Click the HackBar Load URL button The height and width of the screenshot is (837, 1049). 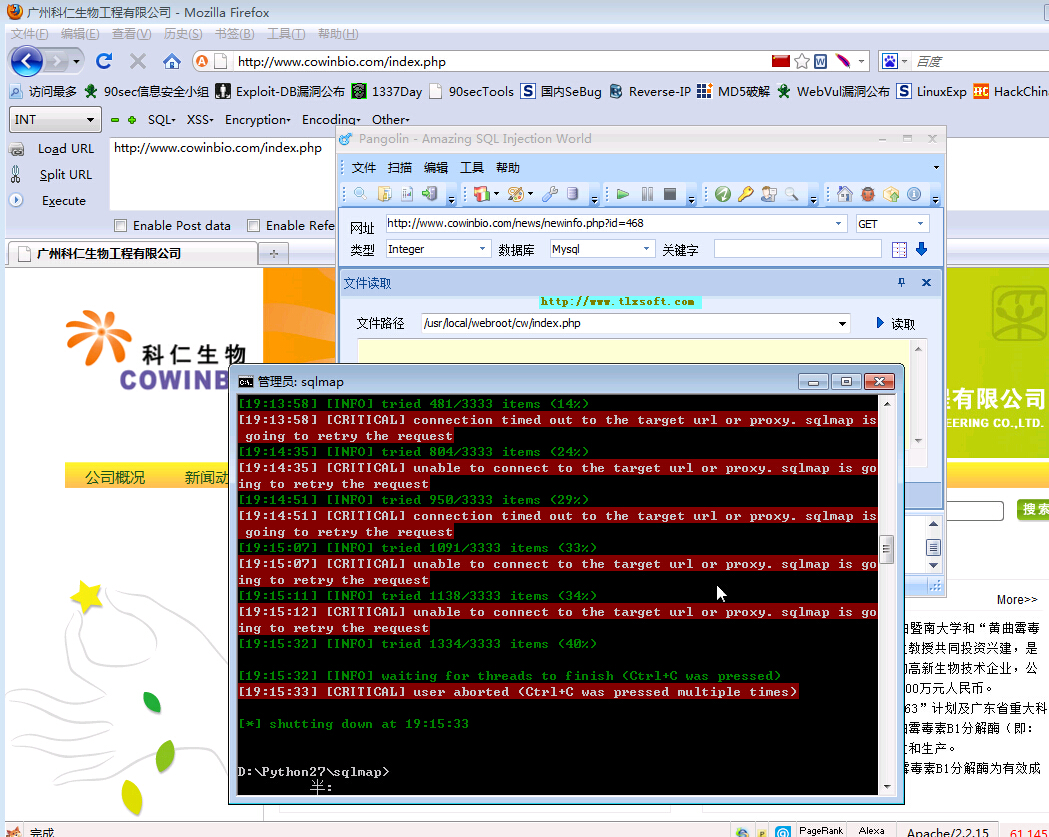coord(66,149)
